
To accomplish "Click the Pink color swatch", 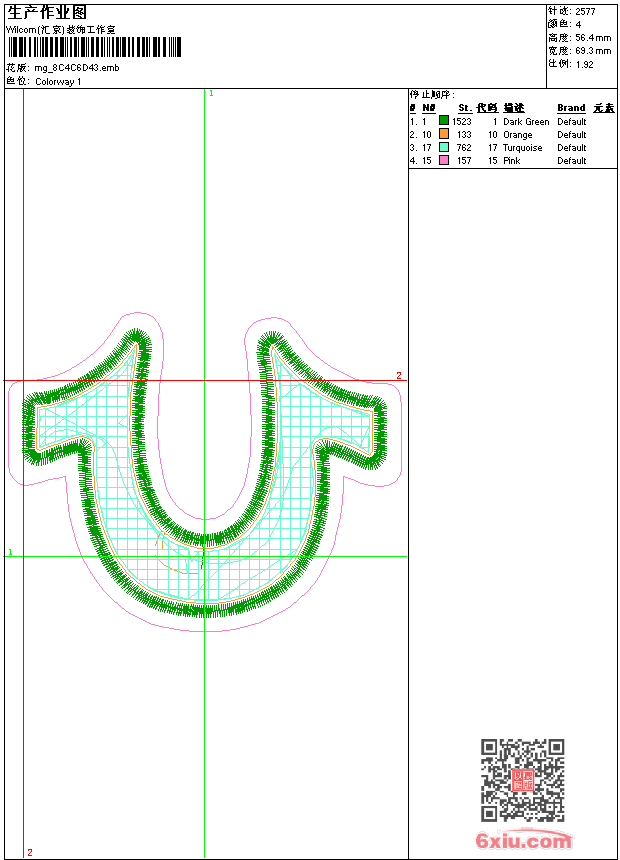I will coord(444,160).
